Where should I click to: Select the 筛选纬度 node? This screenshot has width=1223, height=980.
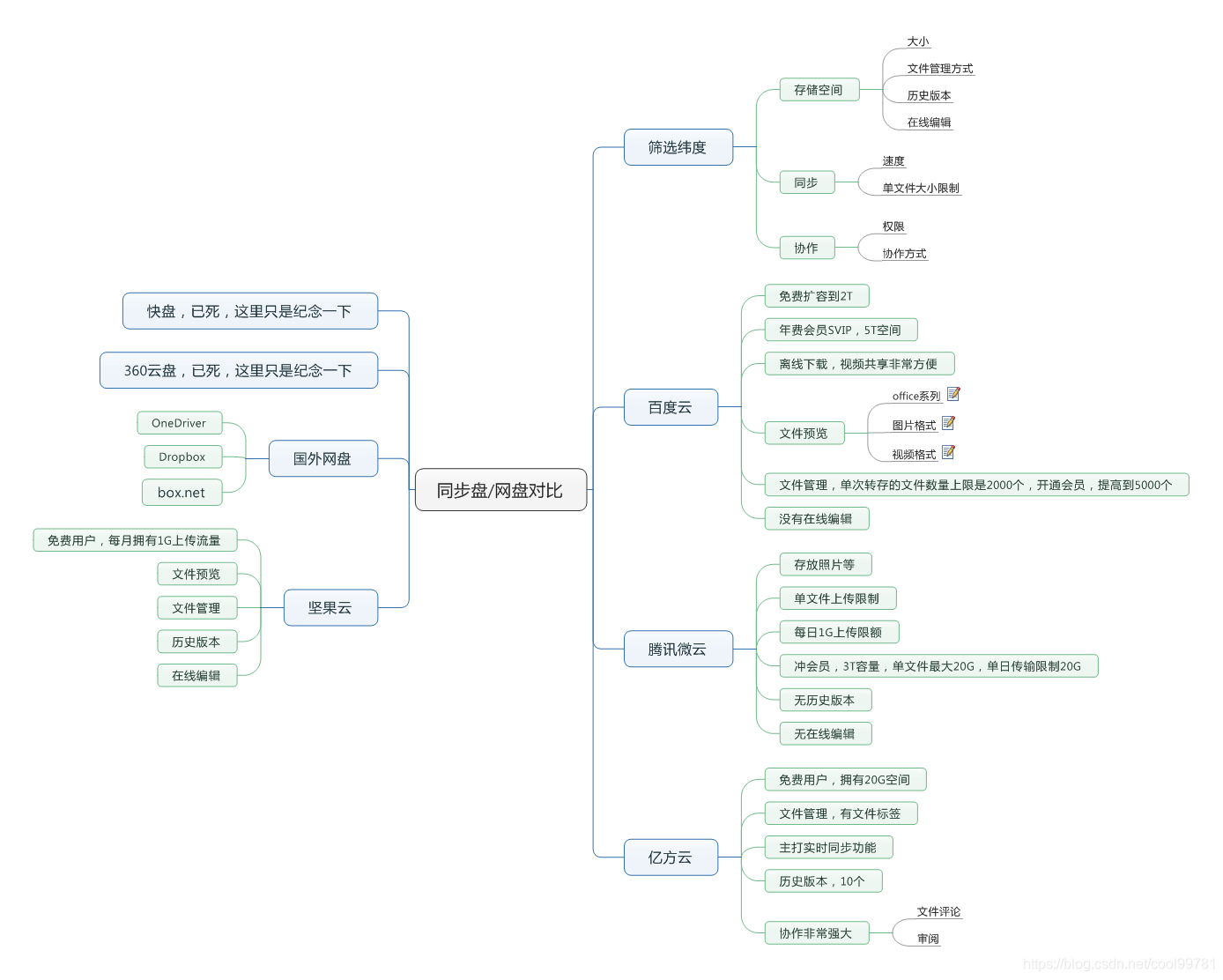[678, 147]
